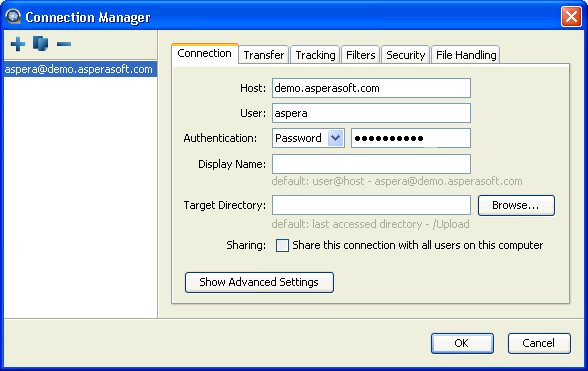
Task: Select aspera@demo.asperasoft.com in the connection list
Action: coord(80,69)
